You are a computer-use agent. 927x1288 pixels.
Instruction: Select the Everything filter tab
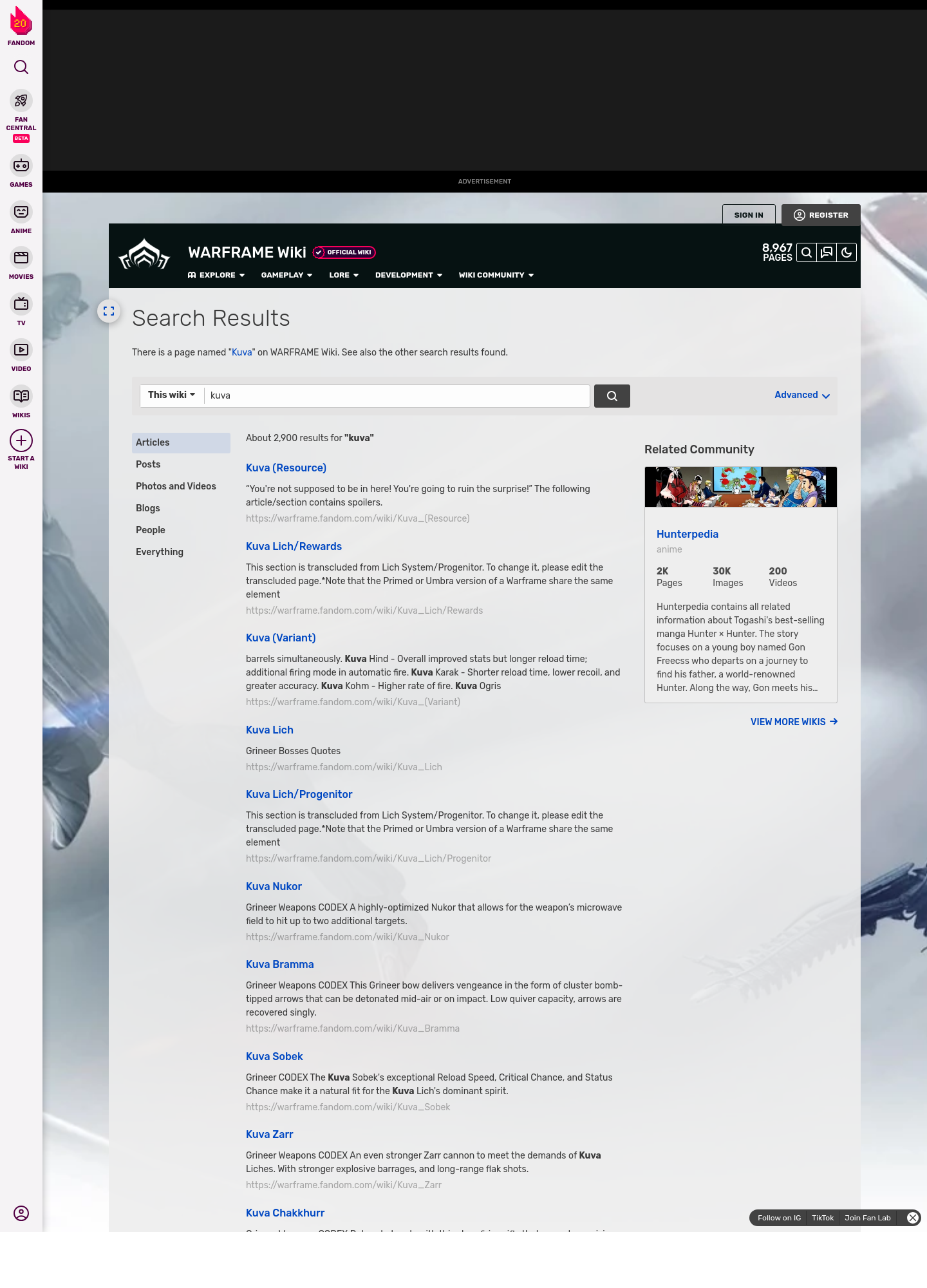(181, 552)
